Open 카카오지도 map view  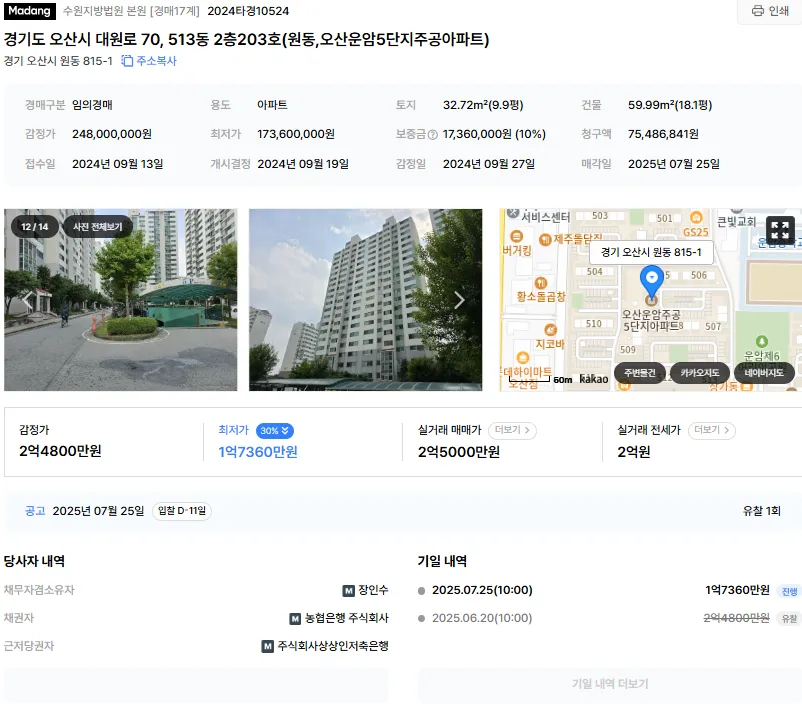[x=700, y=372]
